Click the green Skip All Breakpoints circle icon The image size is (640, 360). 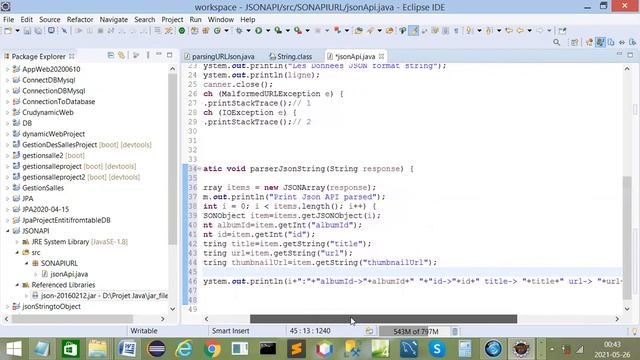[182, 31]
